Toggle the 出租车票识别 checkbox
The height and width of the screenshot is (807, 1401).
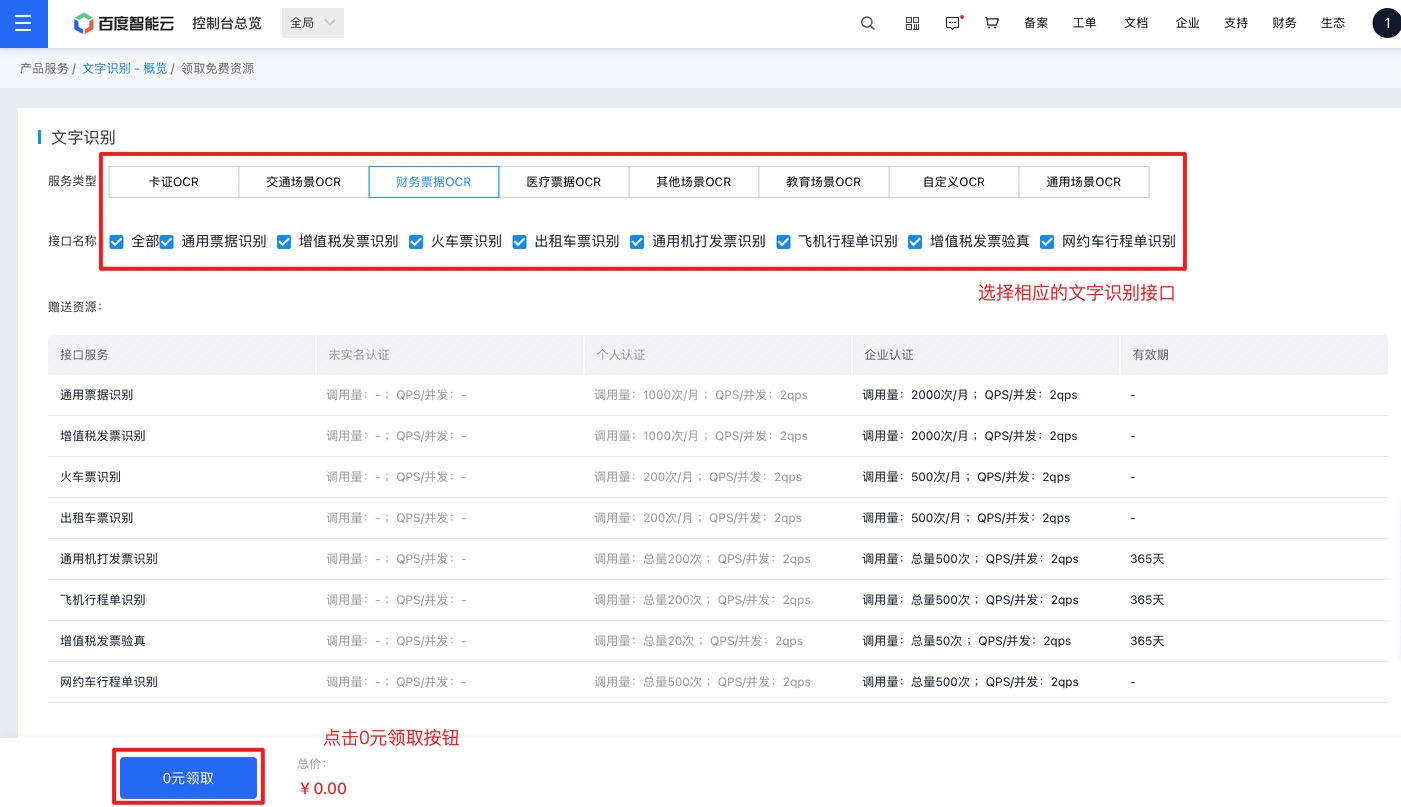(x=520, y=242)
